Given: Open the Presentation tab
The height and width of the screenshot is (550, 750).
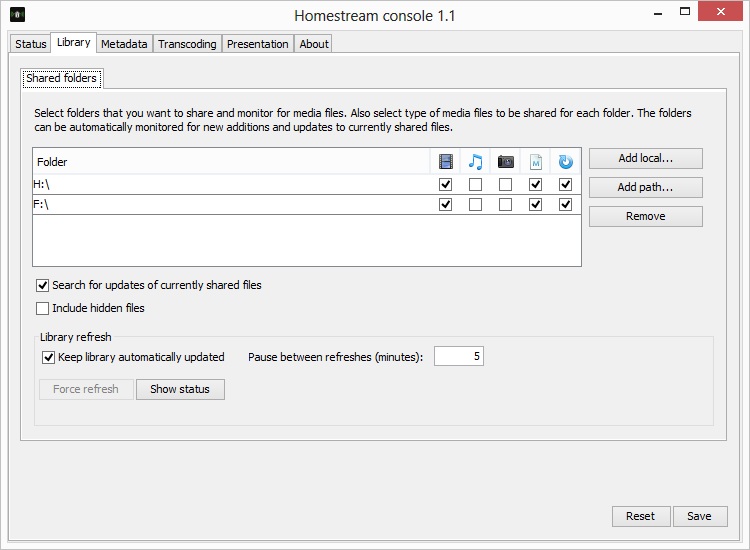Looking at the screenshot, I should tap(257, 44).
